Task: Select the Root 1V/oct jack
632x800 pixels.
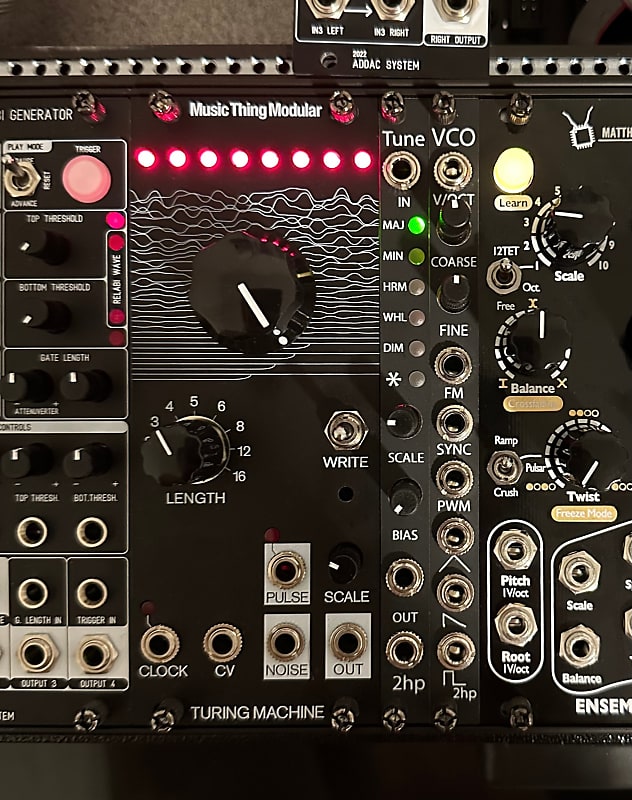Action: [516, 625]
